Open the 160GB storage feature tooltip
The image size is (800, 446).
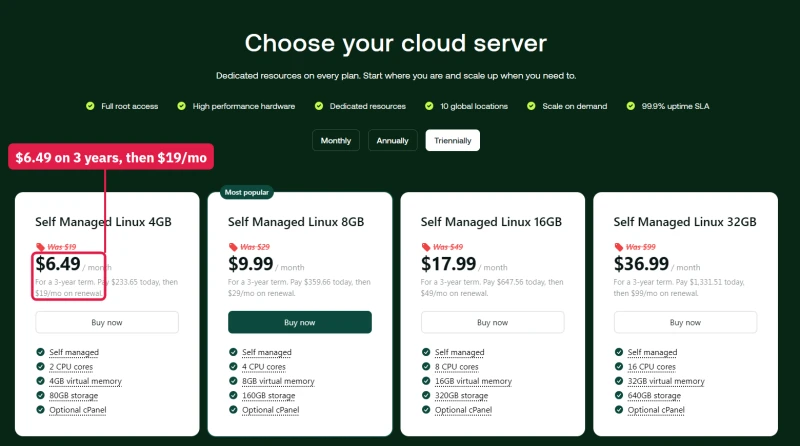tap(268, 395)
